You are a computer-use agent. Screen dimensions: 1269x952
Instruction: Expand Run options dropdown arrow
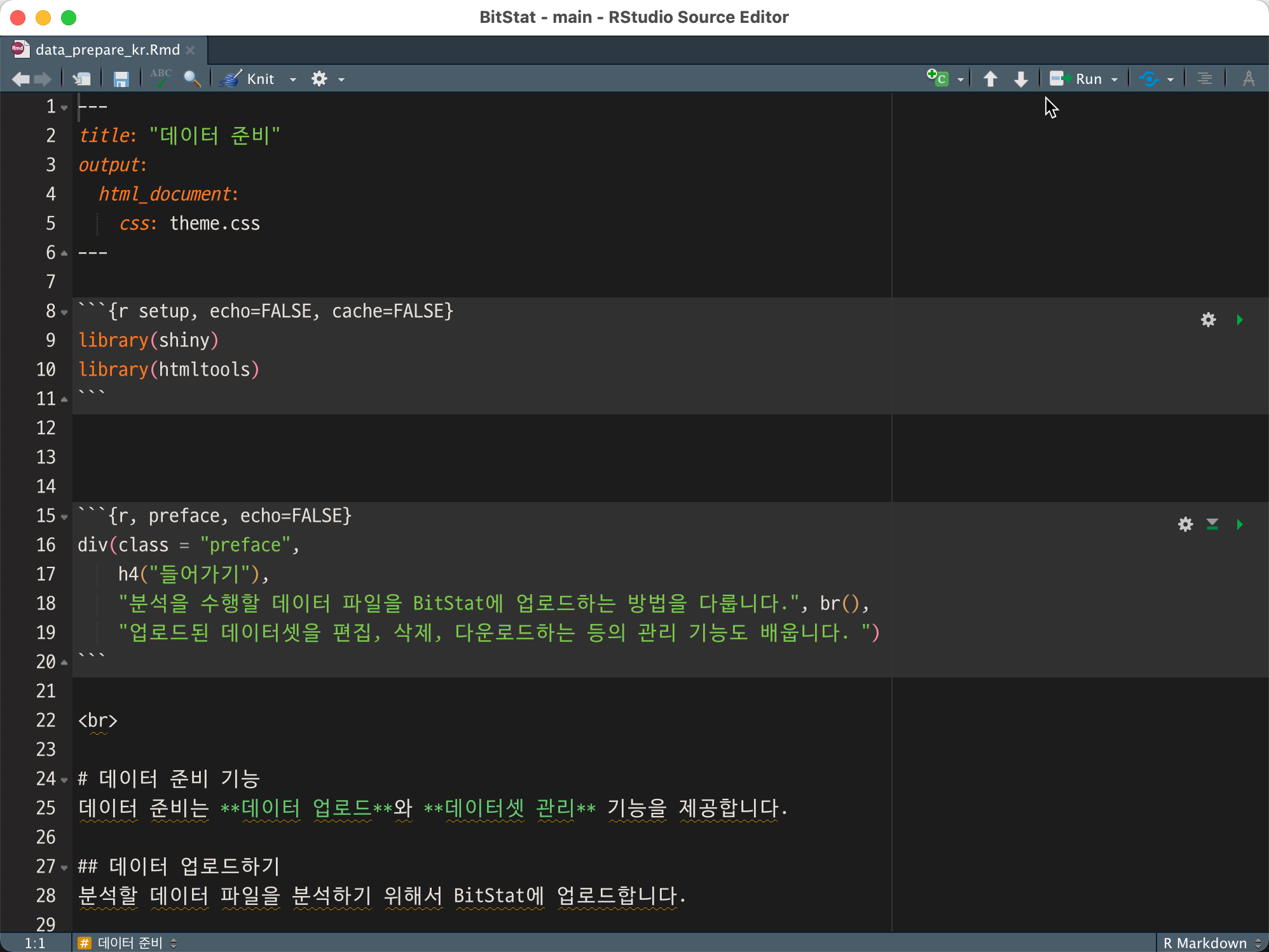tap(1115, 79)
